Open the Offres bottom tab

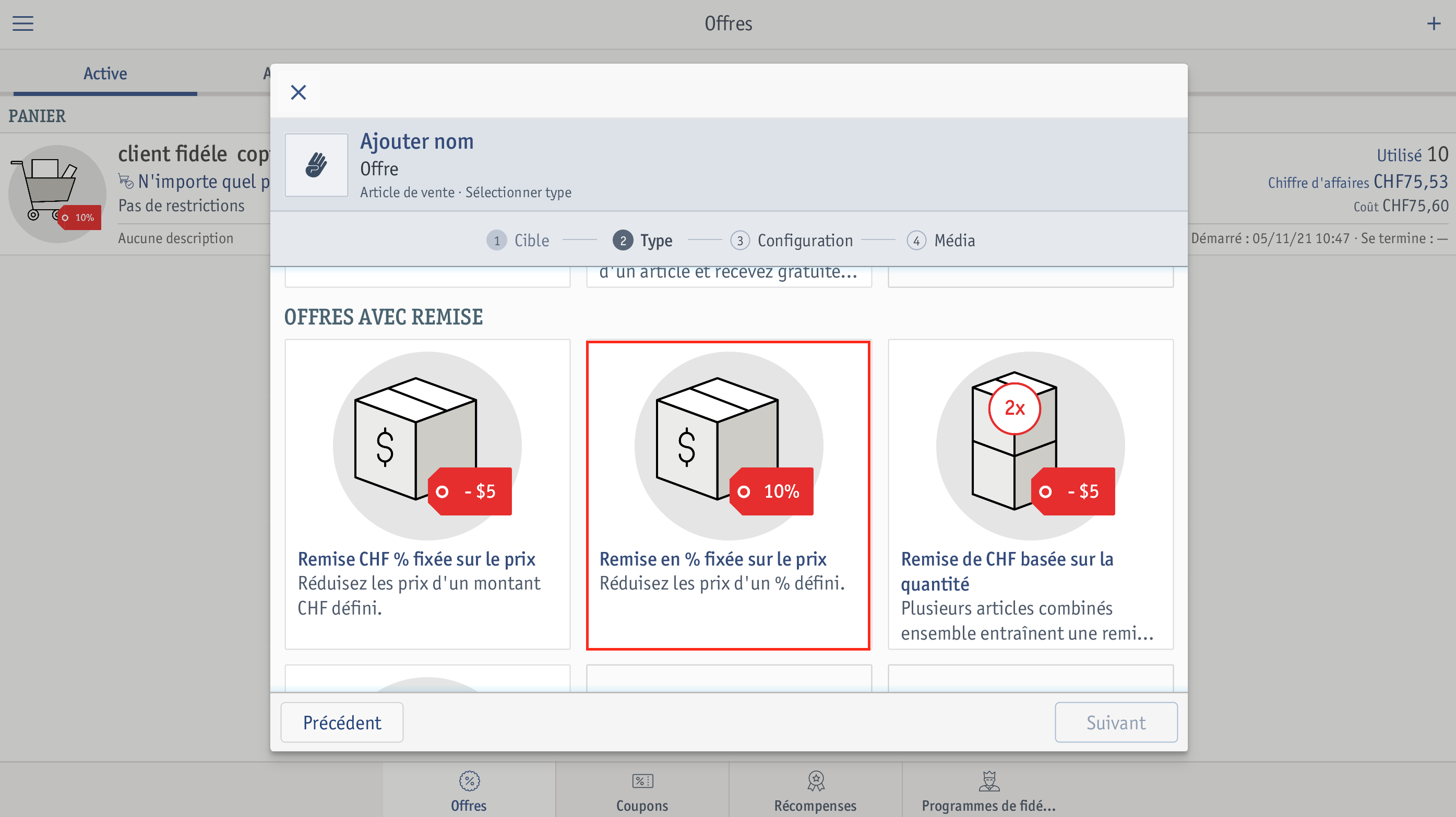[x=469, y=791]
